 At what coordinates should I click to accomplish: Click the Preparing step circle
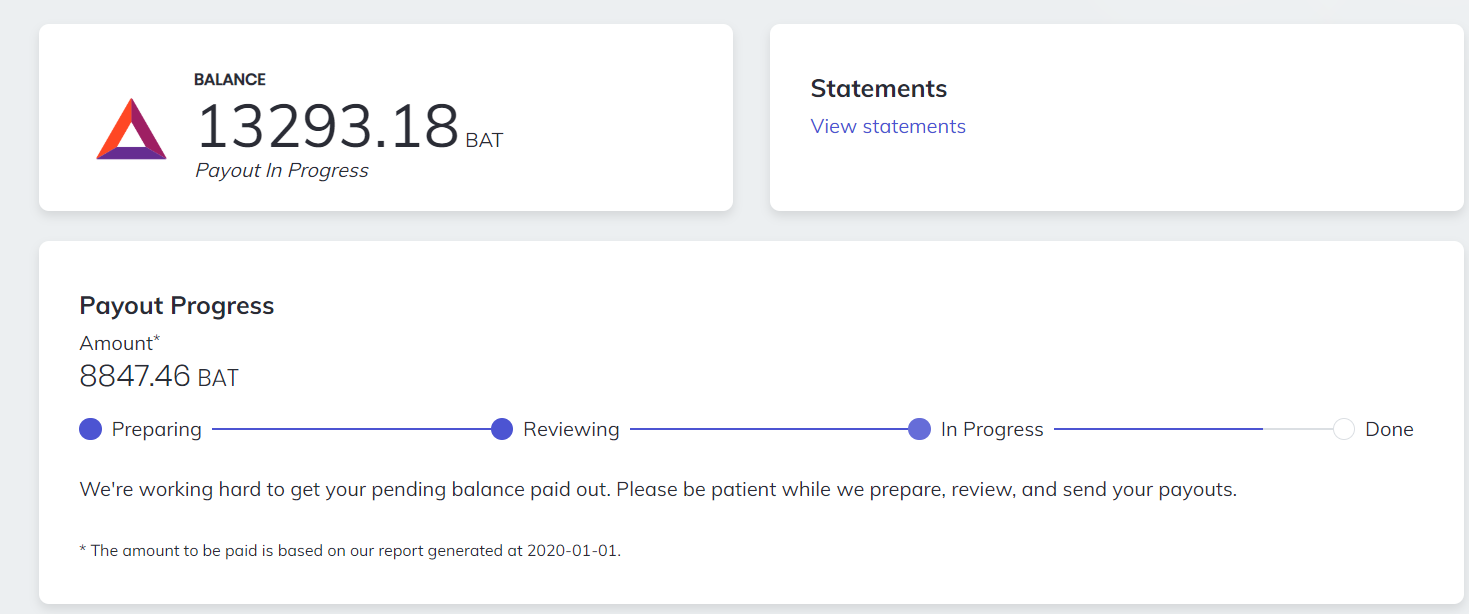pos(91,429)
